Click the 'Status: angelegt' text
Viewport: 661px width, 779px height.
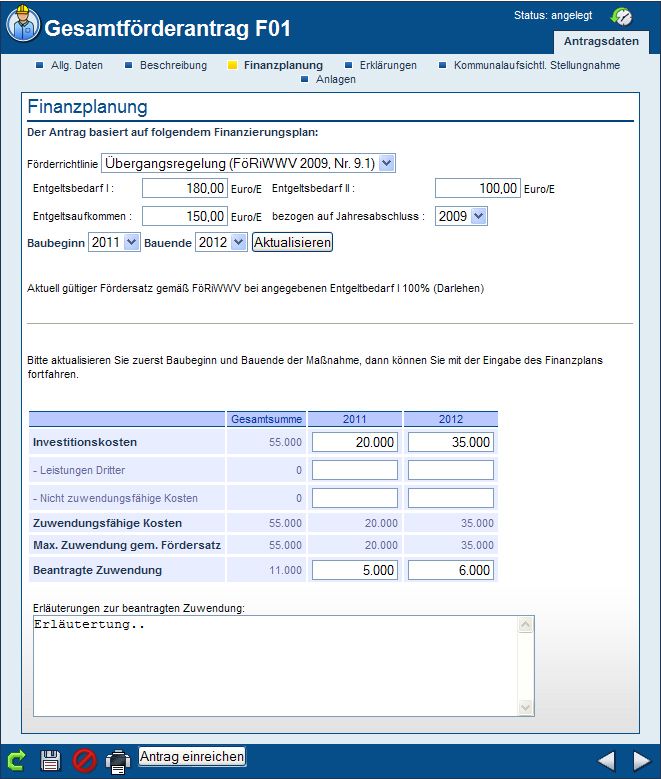553,15
